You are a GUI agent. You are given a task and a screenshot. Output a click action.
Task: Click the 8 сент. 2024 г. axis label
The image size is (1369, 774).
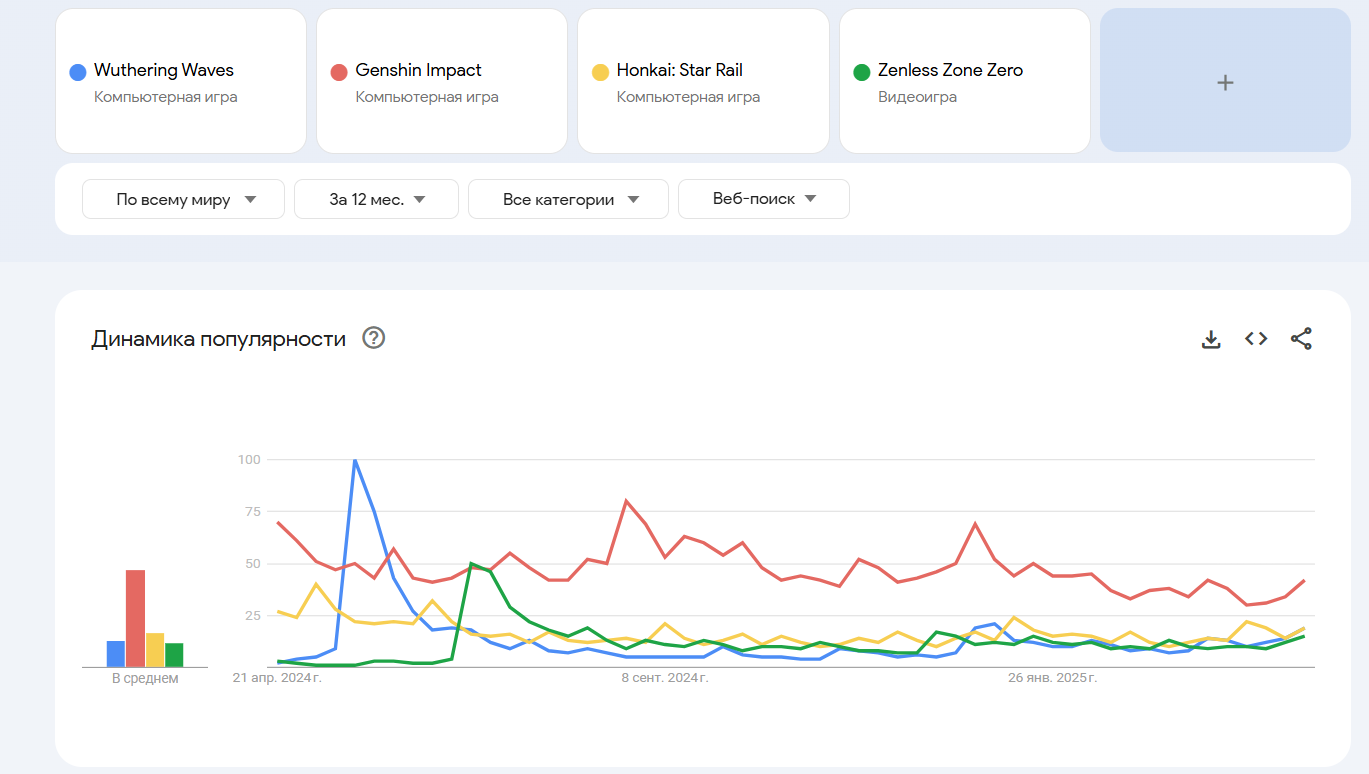[665, 679]
